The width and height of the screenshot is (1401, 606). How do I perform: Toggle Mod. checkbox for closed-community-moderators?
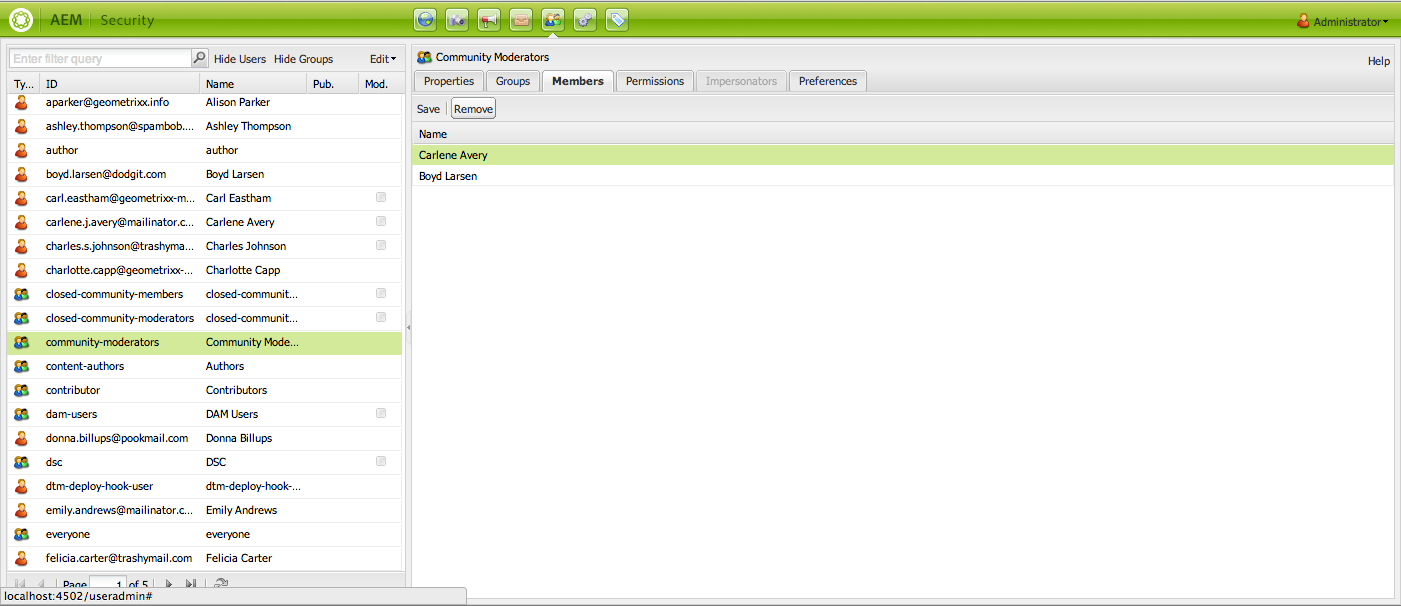(x=381, y=317)
